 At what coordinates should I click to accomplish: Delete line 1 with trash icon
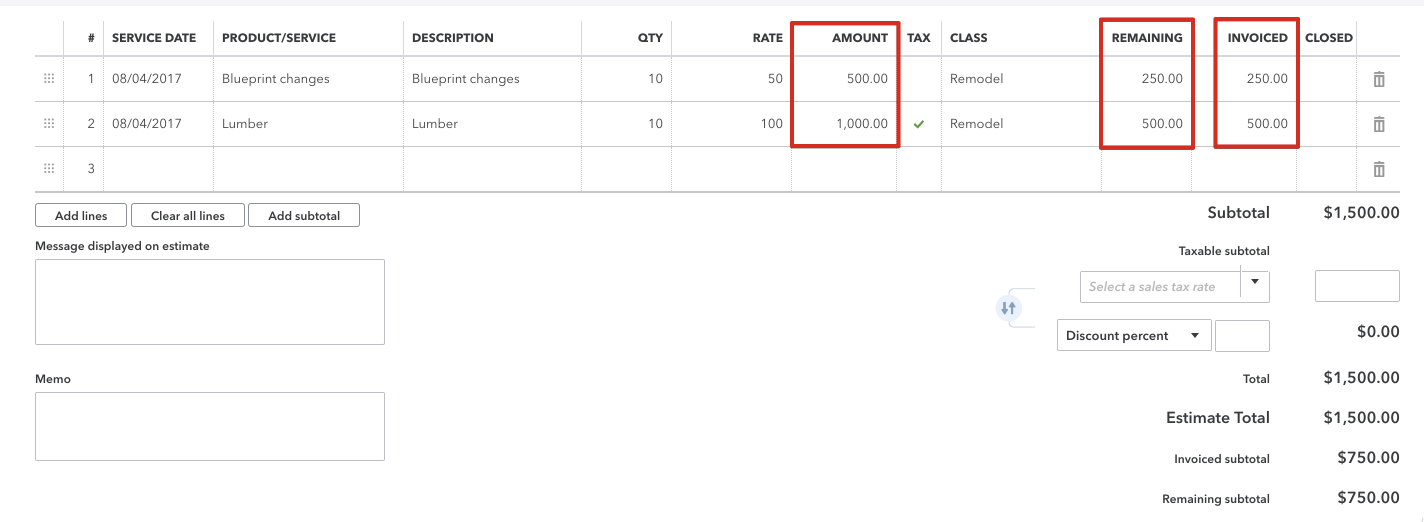click(x=1379, y=79)
